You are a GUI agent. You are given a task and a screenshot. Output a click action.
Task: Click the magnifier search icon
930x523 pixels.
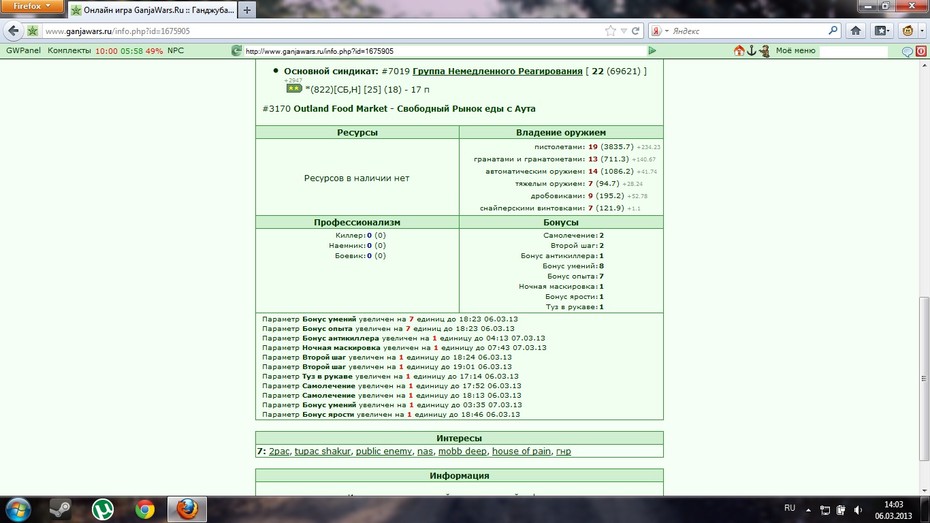833,30
